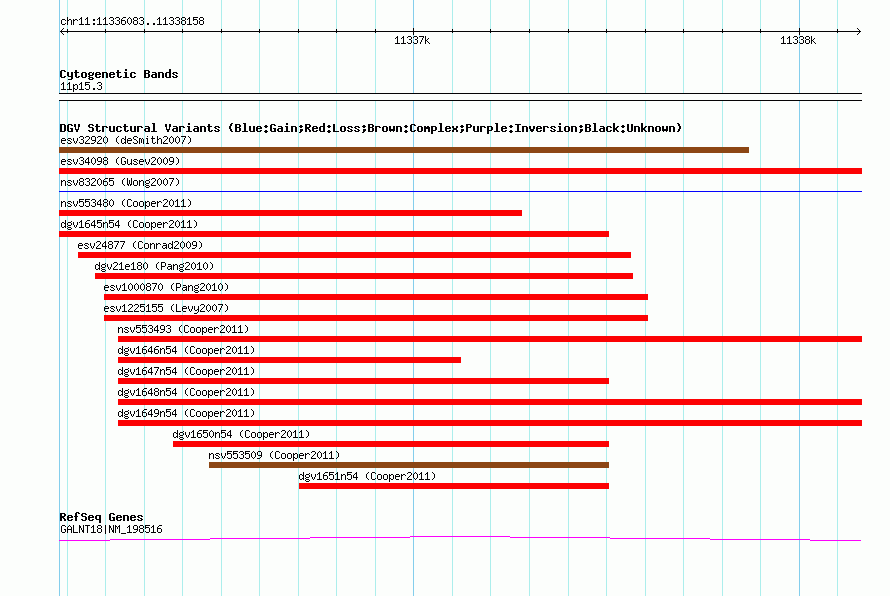Select the red esv24877 loss bar

pyautogui.click(x=355, y=255)
